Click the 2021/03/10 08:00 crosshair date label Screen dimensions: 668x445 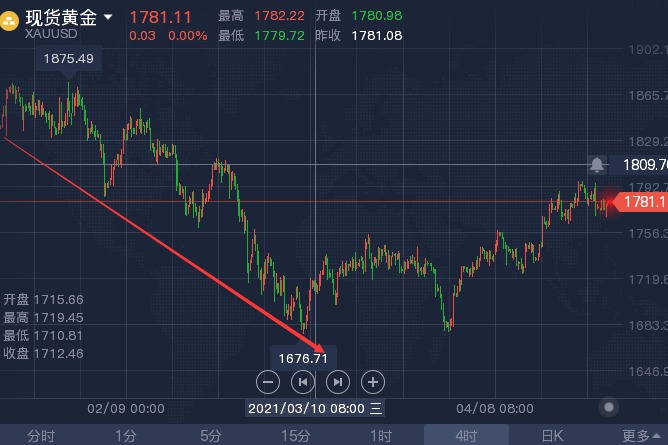314,408
